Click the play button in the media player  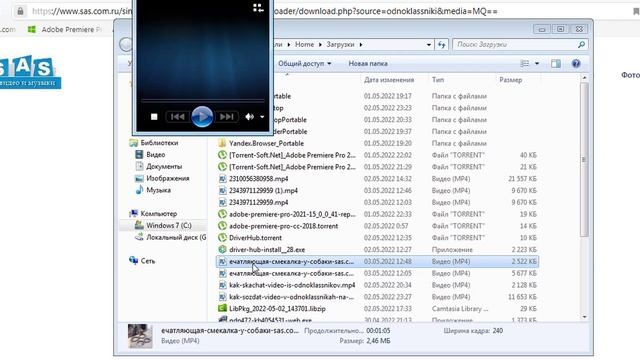202,117
